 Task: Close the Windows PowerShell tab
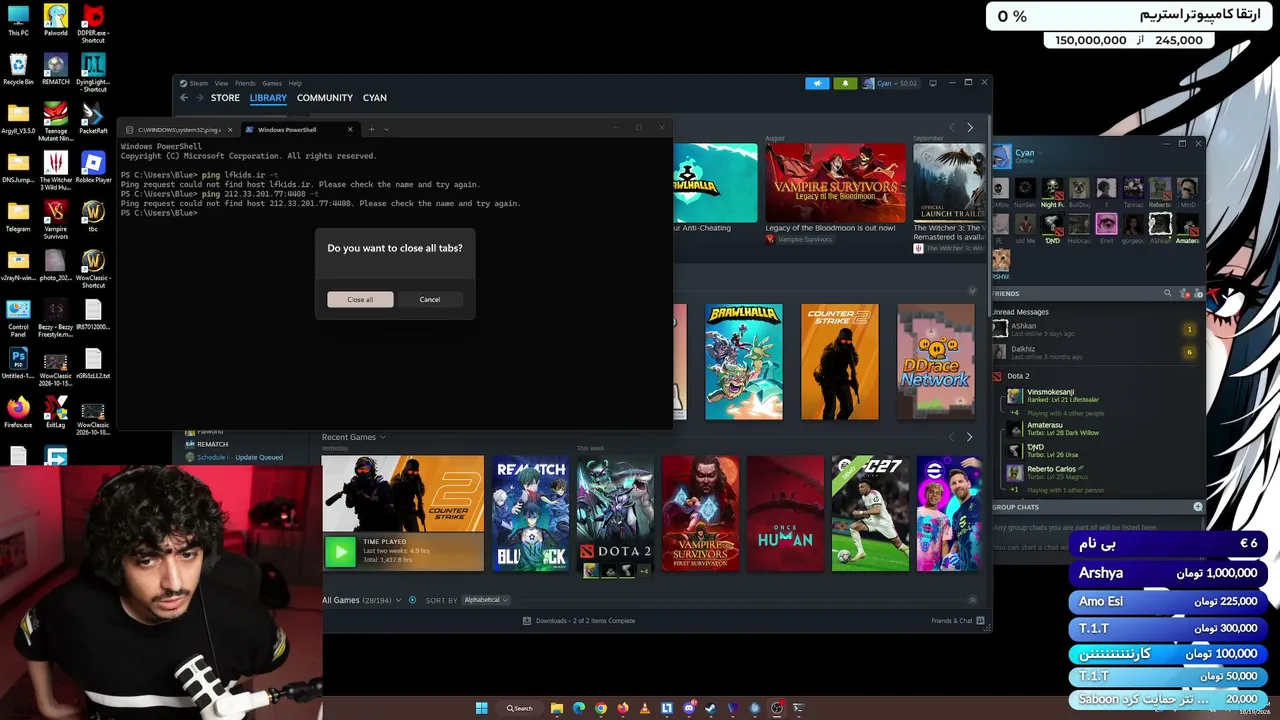(349, 129)
